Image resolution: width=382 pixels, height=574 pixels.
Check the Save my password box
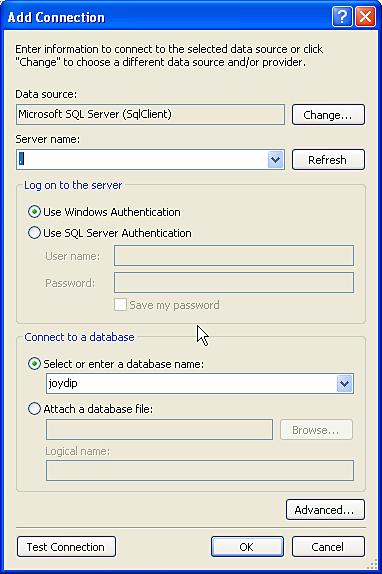point(120,305)
